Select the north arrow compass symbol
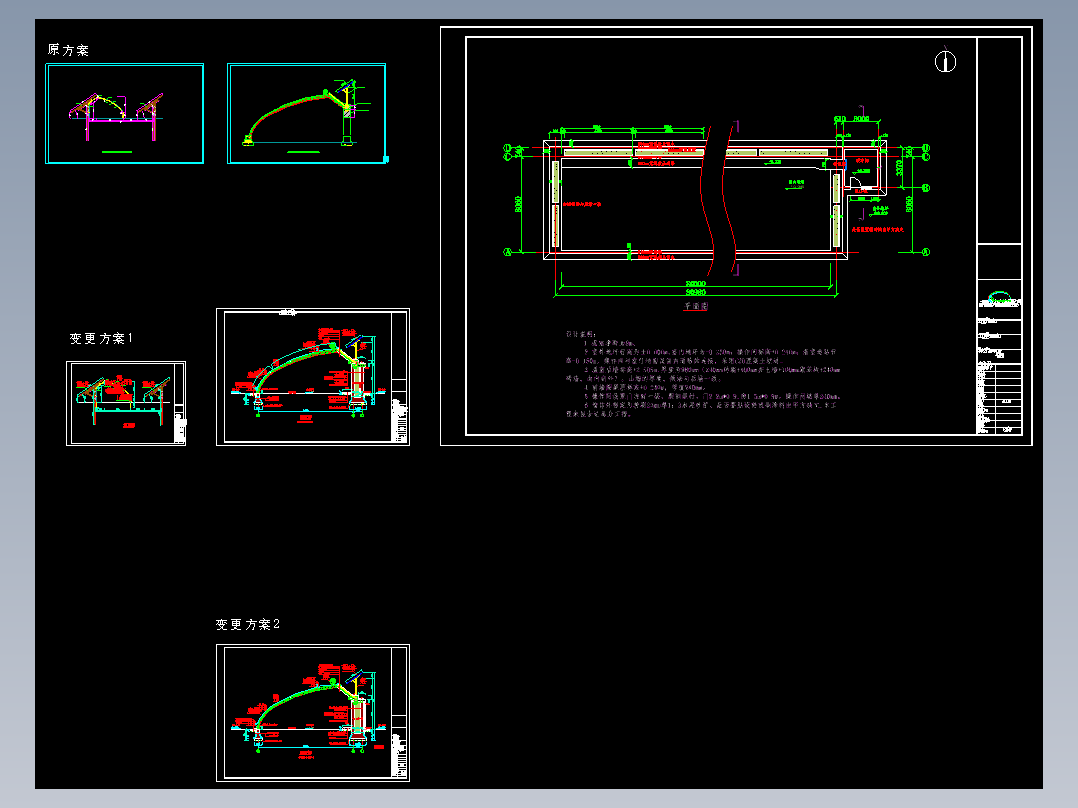1078x808 pixels. pos(945,61)
